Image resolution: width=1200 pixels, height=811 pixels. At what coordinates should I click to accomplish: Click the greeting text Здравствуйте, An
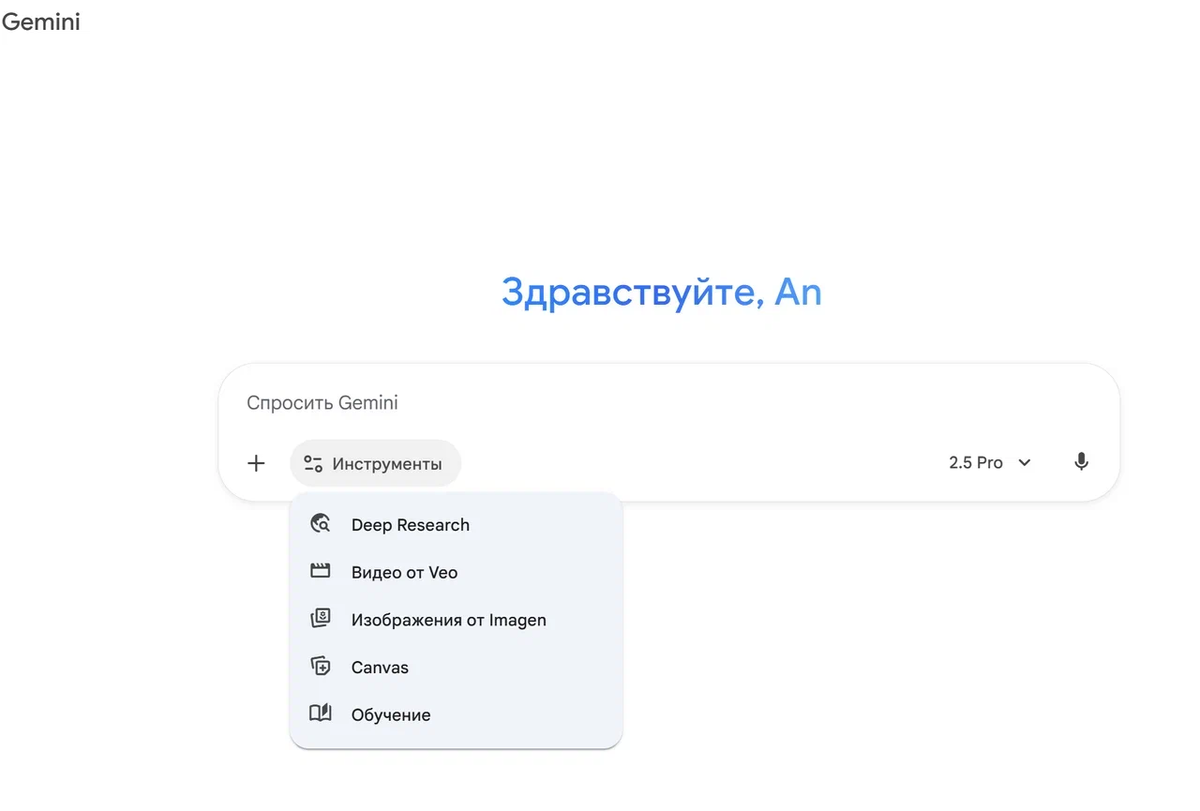coord(661,292)
